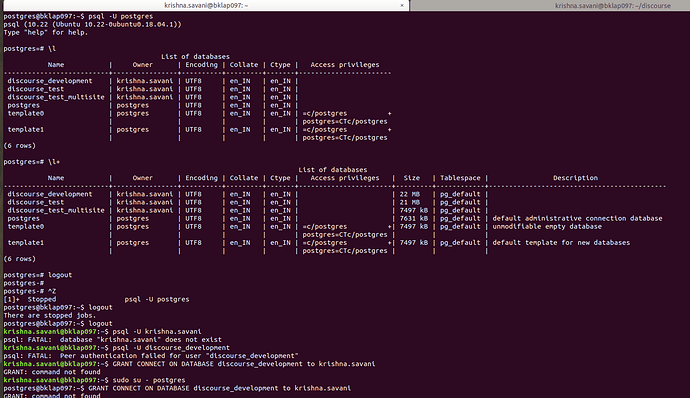Click the 'postgres=# \l+' command line
The width and height of the screenshot is (690, 398).
click(32, 162)
